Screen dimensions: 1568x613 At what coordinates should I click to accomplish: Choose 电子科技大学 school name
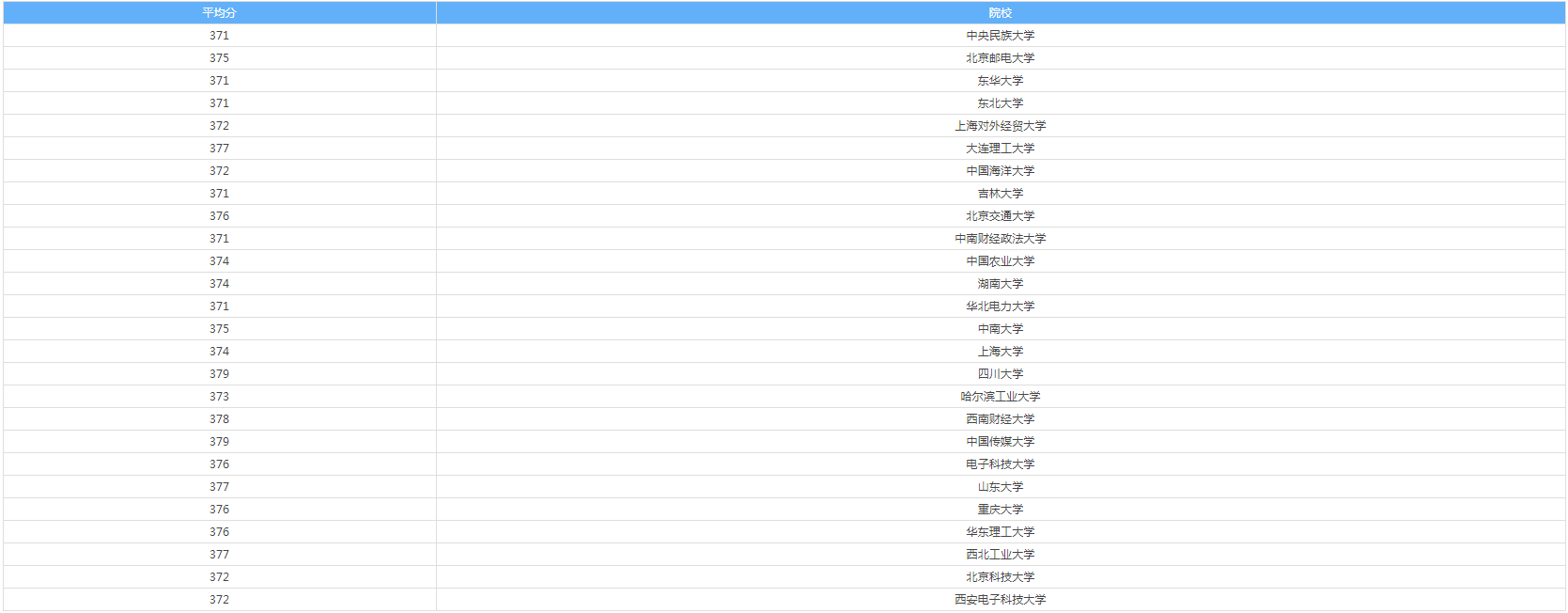[x=1001, y=464]
